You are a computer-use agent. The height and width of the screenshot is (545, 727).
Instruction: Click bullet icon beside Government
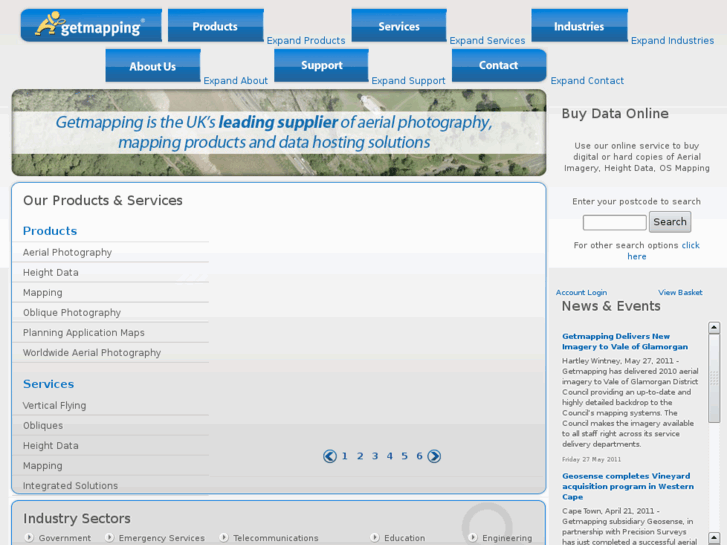(29, 537)
